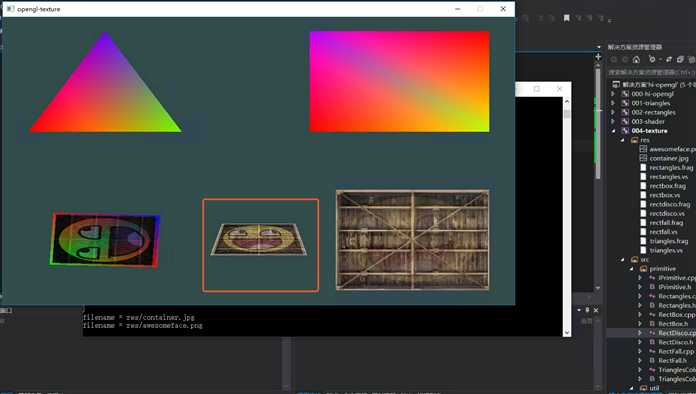Viewport: 696px width, 394px height.
Task: Click the primitive folder icon
Action: tap(643, 268)
